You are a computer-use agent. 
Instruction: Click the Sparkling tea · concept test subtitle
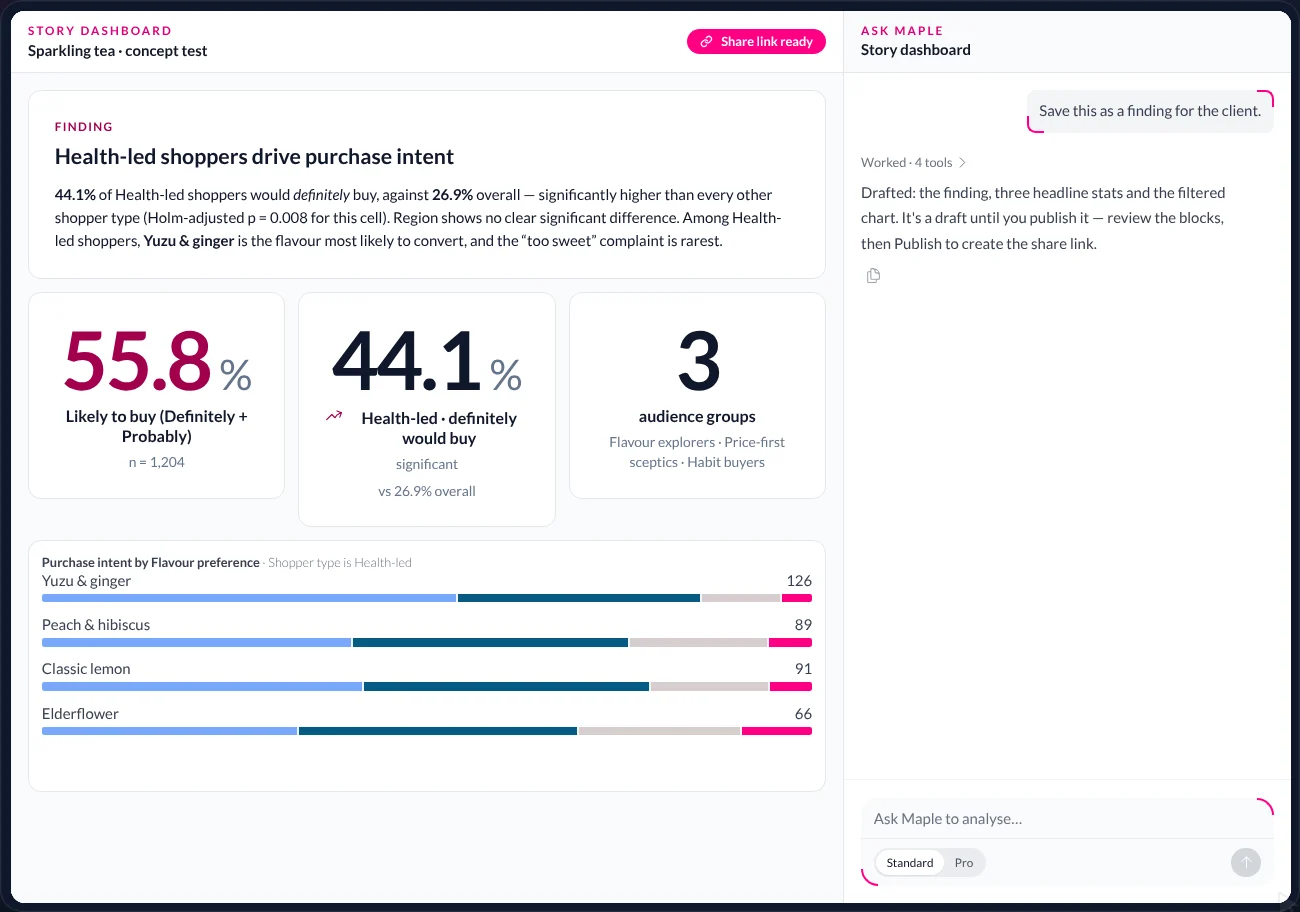118,51
